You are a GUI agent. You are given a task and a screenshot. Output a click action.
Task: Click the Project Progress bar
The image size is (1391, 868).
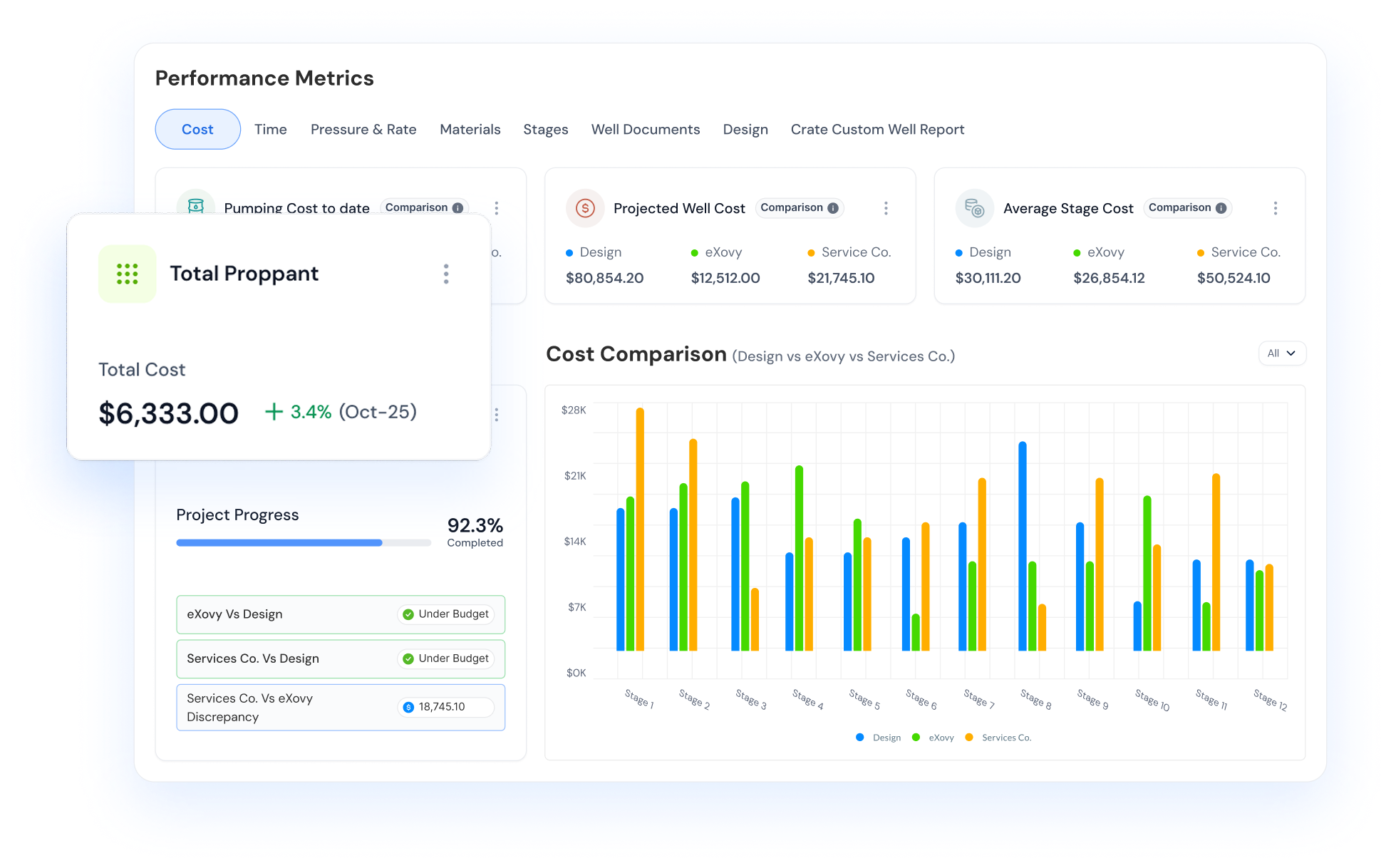(x=304, y=543)
